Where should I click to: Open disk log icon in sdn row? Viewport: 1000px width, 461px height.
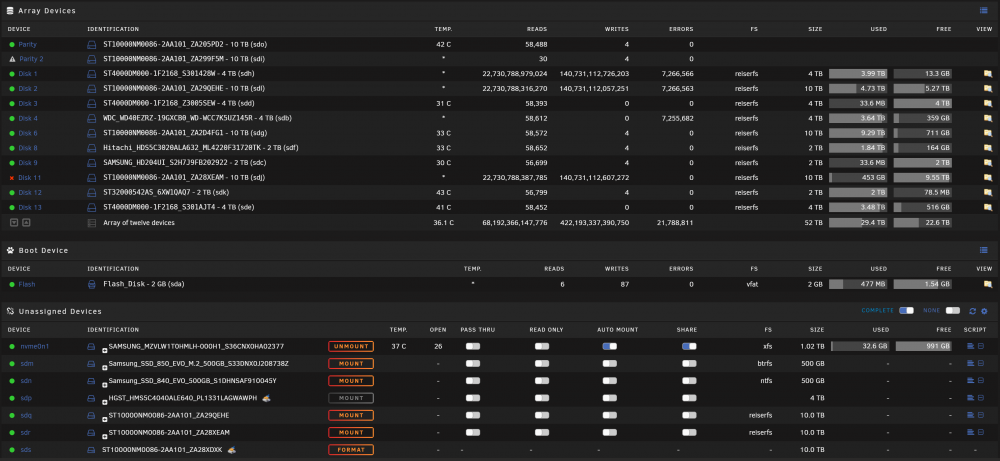(981, 381)
